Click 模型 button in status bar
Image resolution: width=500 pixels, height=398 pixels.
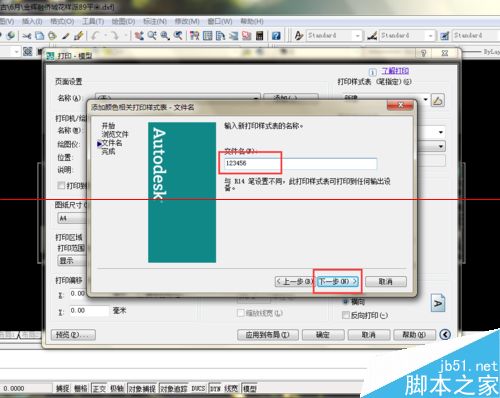(x=250, y=388)
